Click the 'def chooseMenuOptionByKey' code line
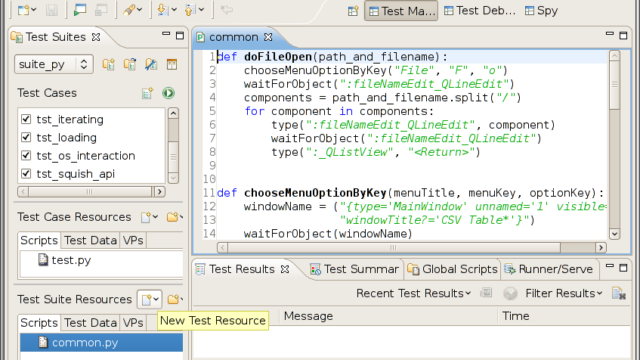The image size is (640, 360). [410, 193]
